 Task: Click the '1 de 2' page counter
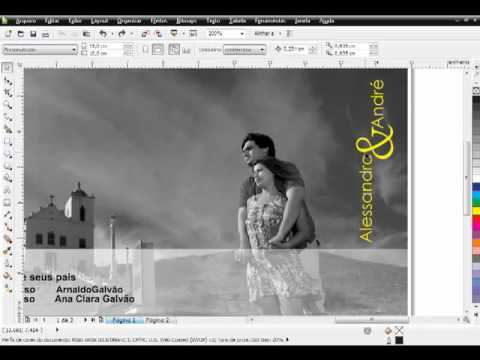[65, 320]
